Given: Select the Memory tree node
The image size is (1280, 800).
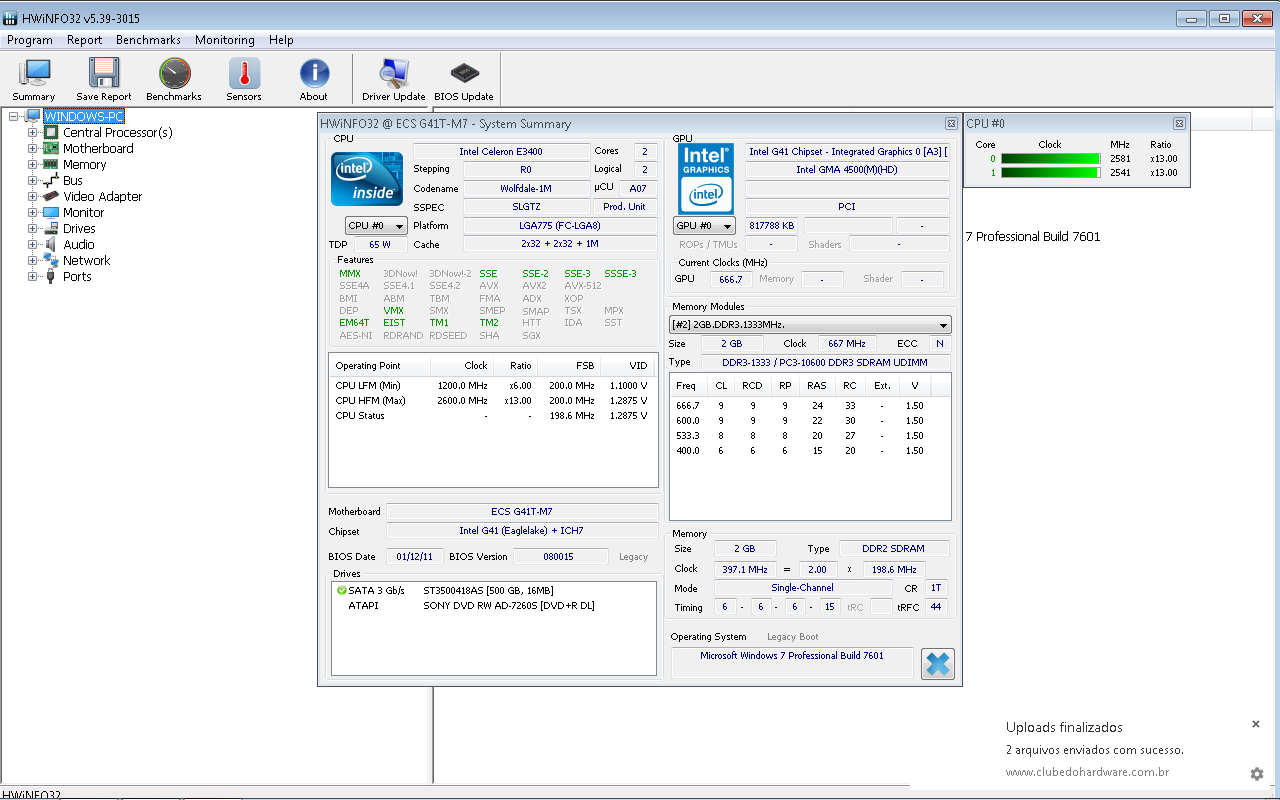Looking at the screenshot, I should pyautogui.click(x=84, y=164).
